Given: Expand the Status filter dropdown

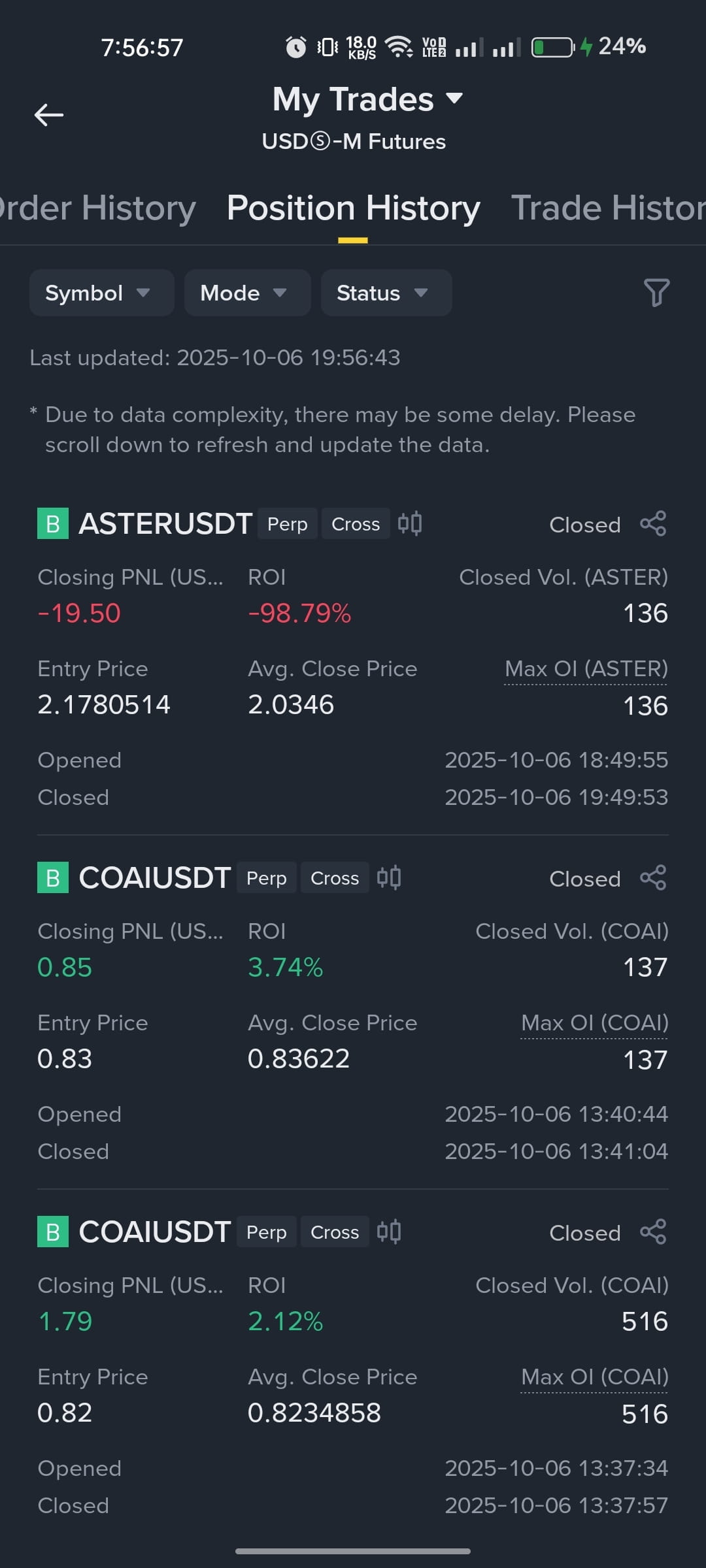Looking at the screenshot, I should 386,293.
